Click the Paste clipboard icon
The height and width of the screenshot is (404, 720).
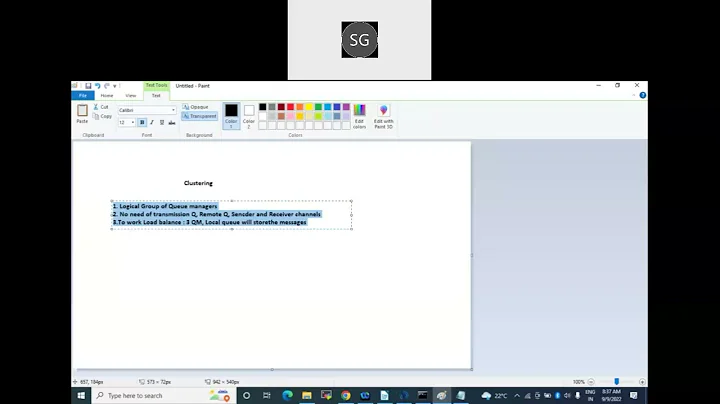coord(82,113)
